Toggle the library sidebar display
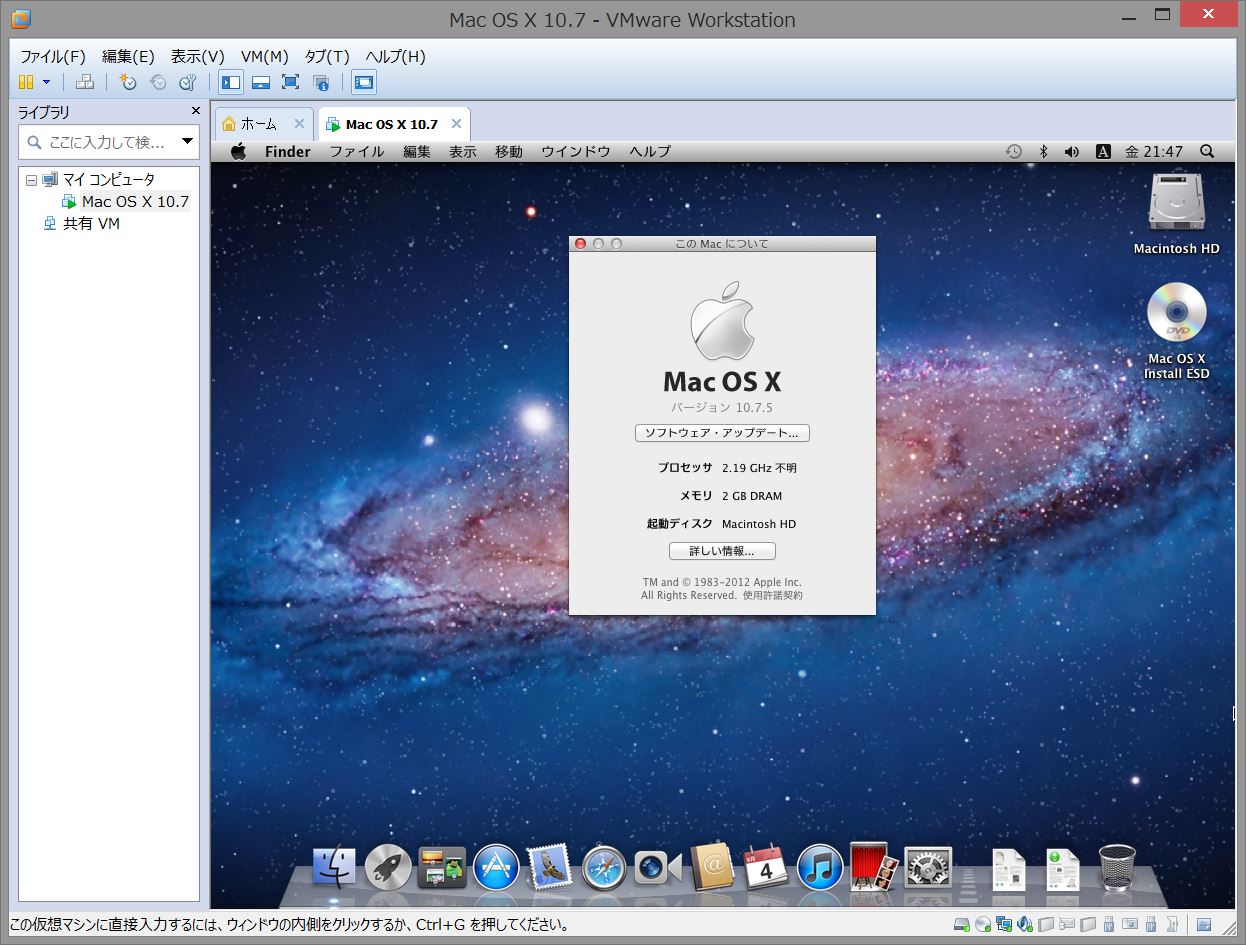Screen dimensions: 1246x945 tap(231, 82)
